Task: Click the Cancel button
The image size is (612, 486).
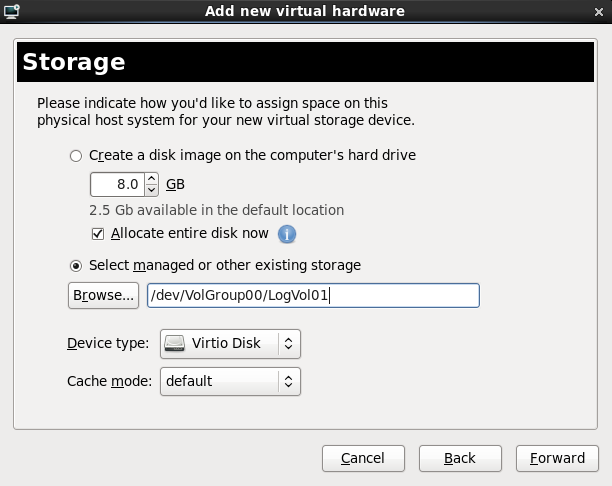Action: click(x=363, y=458)
